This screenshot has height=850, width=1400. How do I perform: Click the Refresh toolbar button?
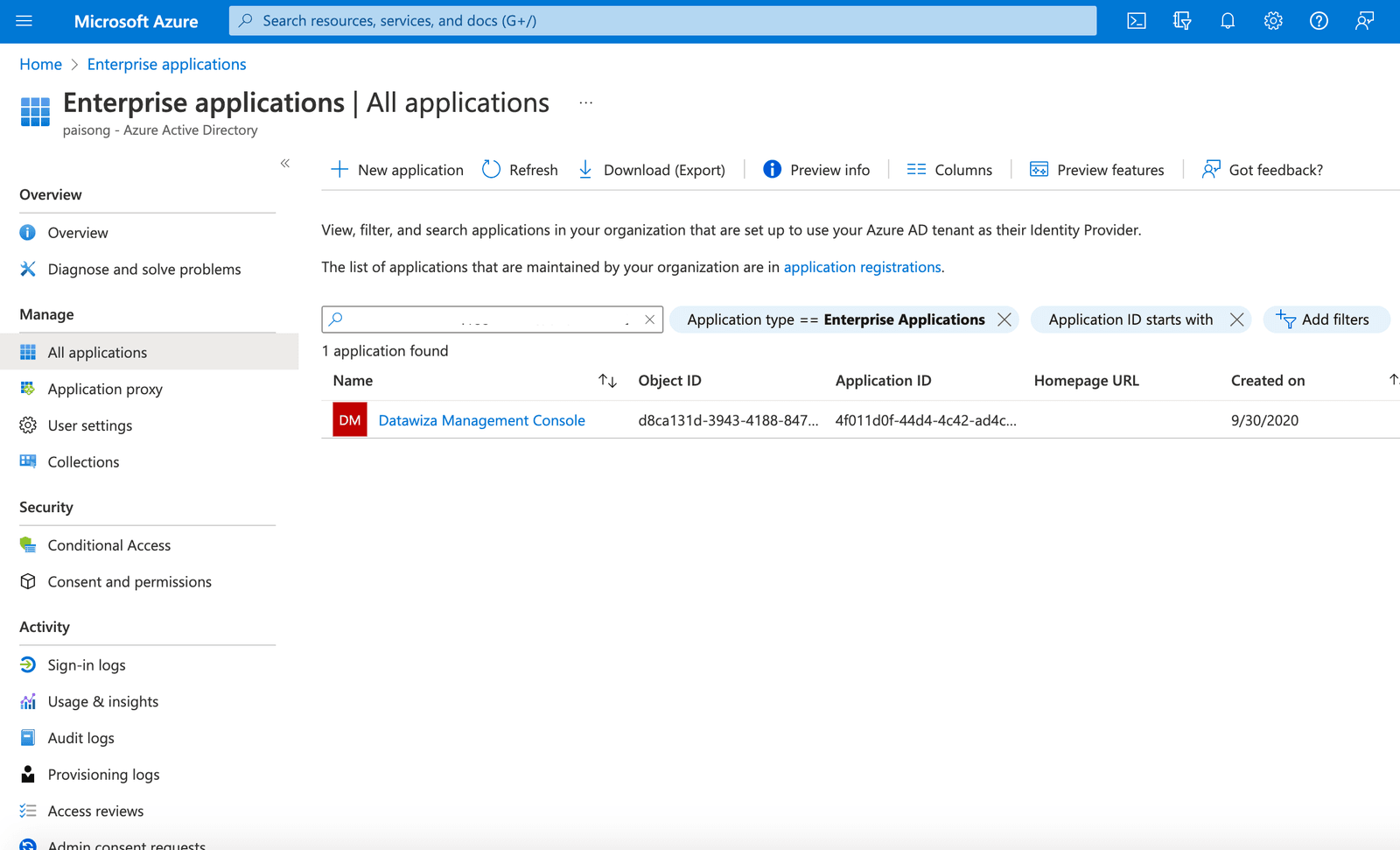520,170
